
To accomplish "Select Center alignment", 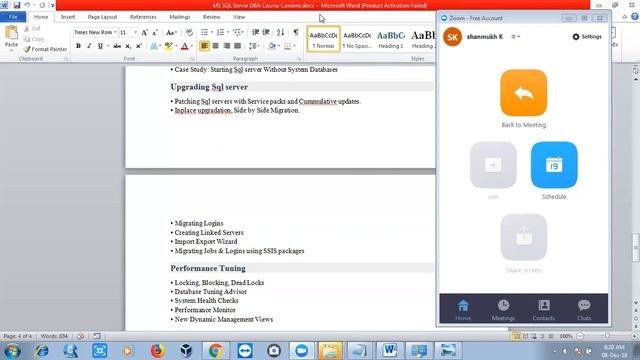I will [216, 46].
